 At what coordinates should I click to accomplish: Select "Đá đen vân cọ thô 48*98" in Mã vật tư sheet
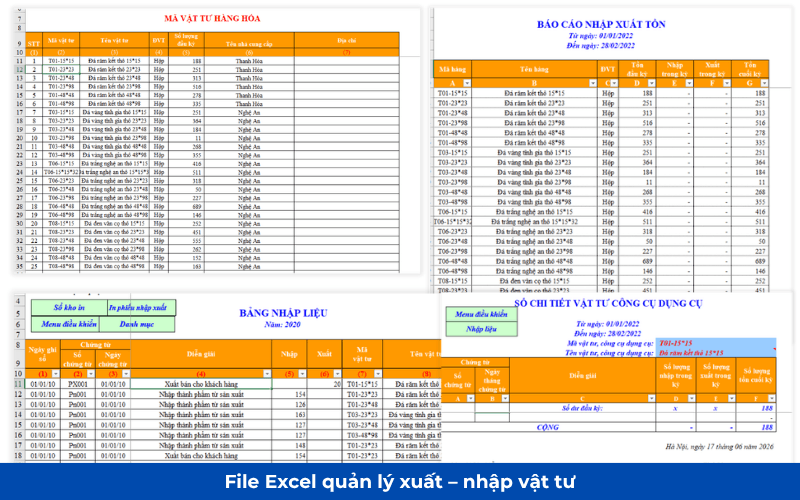(x=115, y=266)
